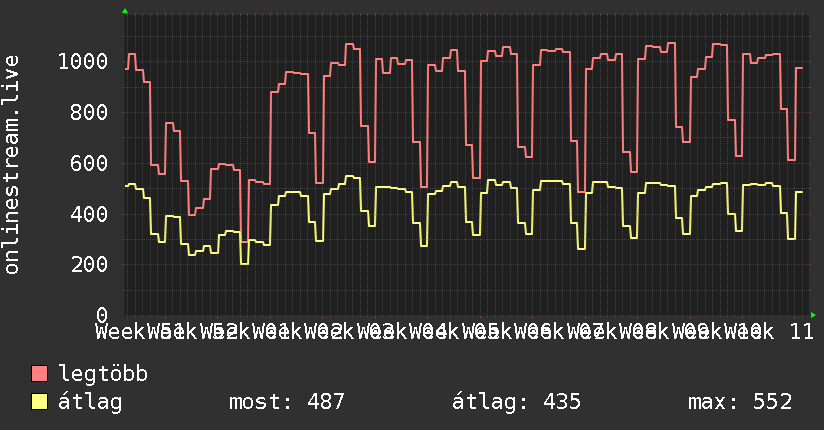Click the 0 y-axis origin label
The image size is (824, 430).
pyautogui.click(x=102, y=315)
